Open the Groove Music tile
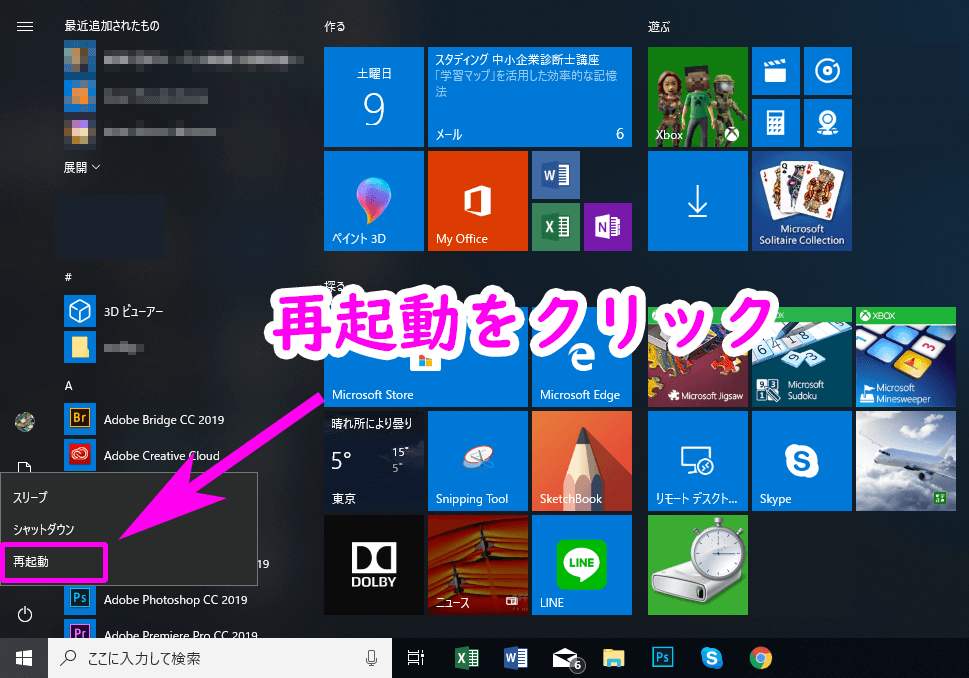 point(827,71)
